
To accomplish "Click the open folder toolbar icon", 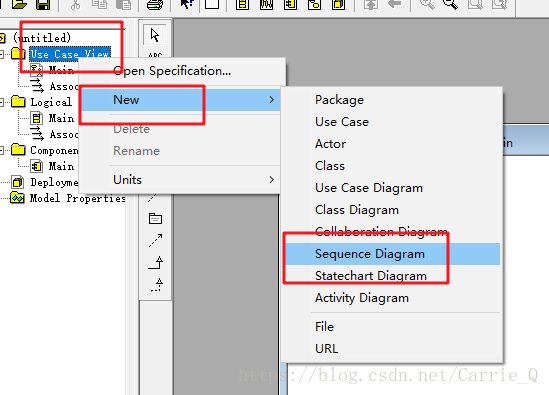I will 19,5.
